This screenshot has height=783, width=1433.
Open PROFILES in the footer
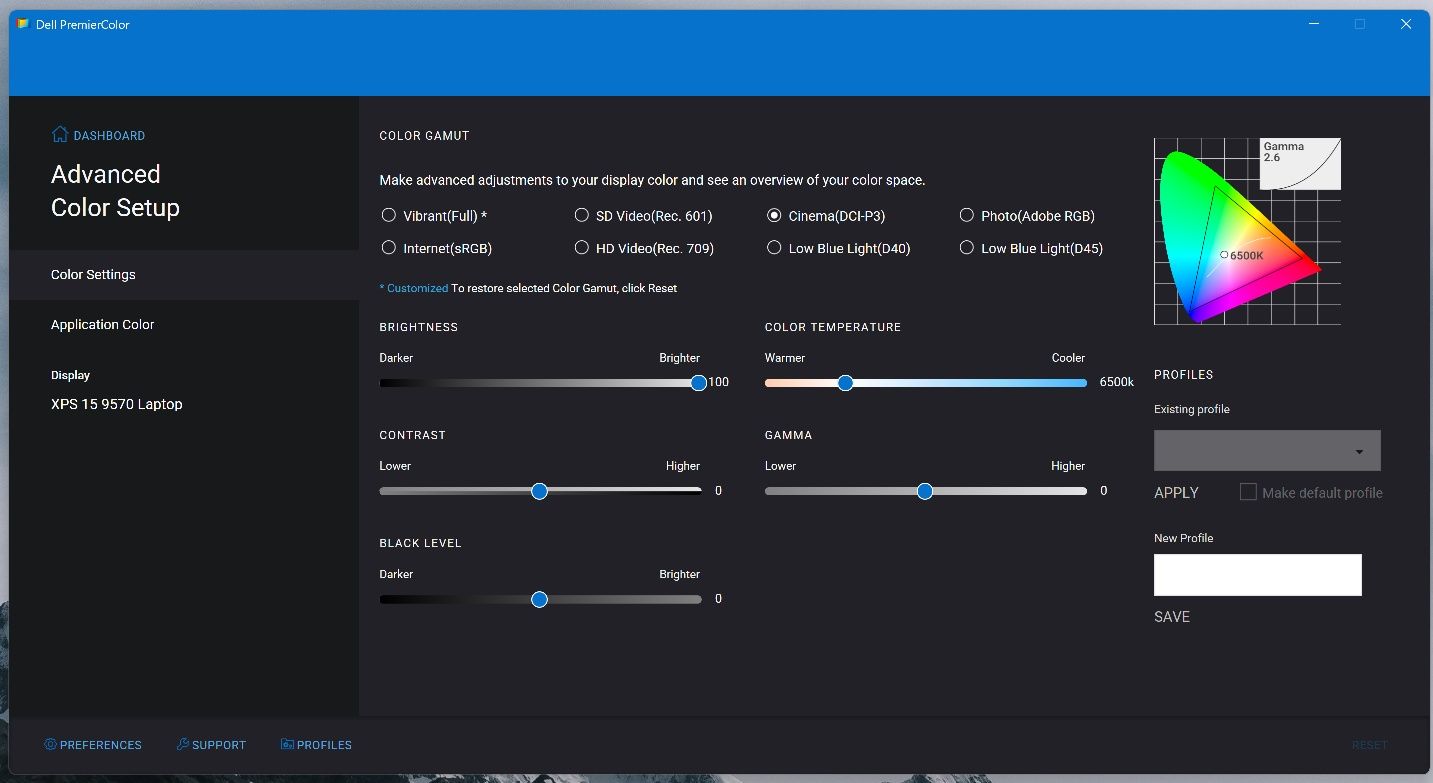pos(324,745)
